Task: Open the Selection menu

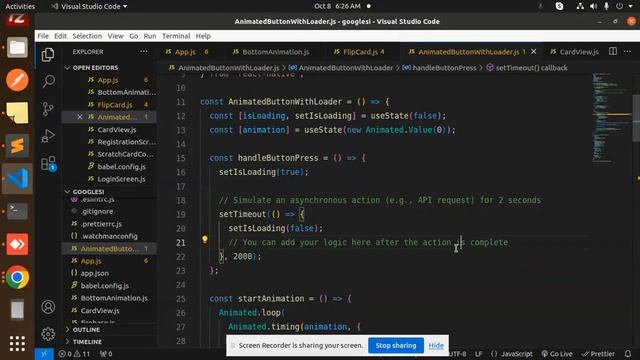Action: [87, 36]
